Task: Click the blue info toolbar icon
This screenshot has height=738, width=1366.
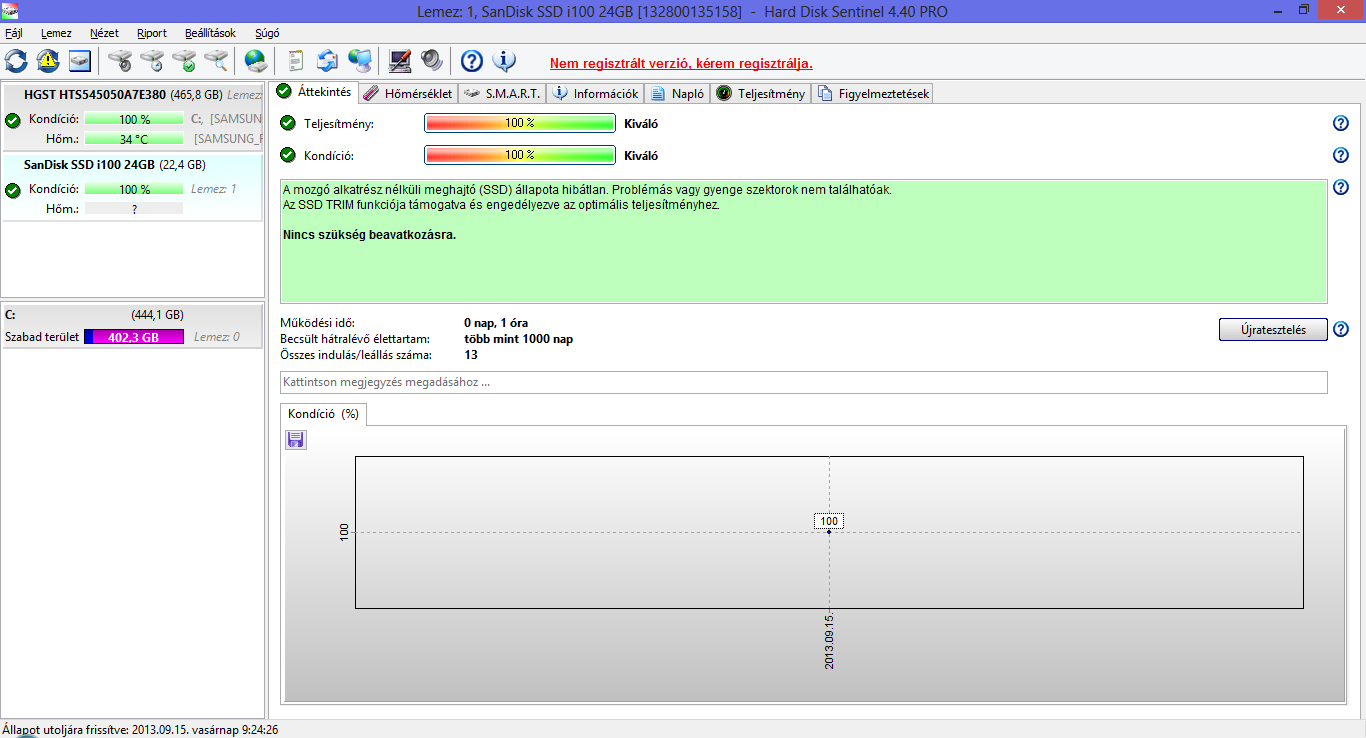Action: [504, 61]
